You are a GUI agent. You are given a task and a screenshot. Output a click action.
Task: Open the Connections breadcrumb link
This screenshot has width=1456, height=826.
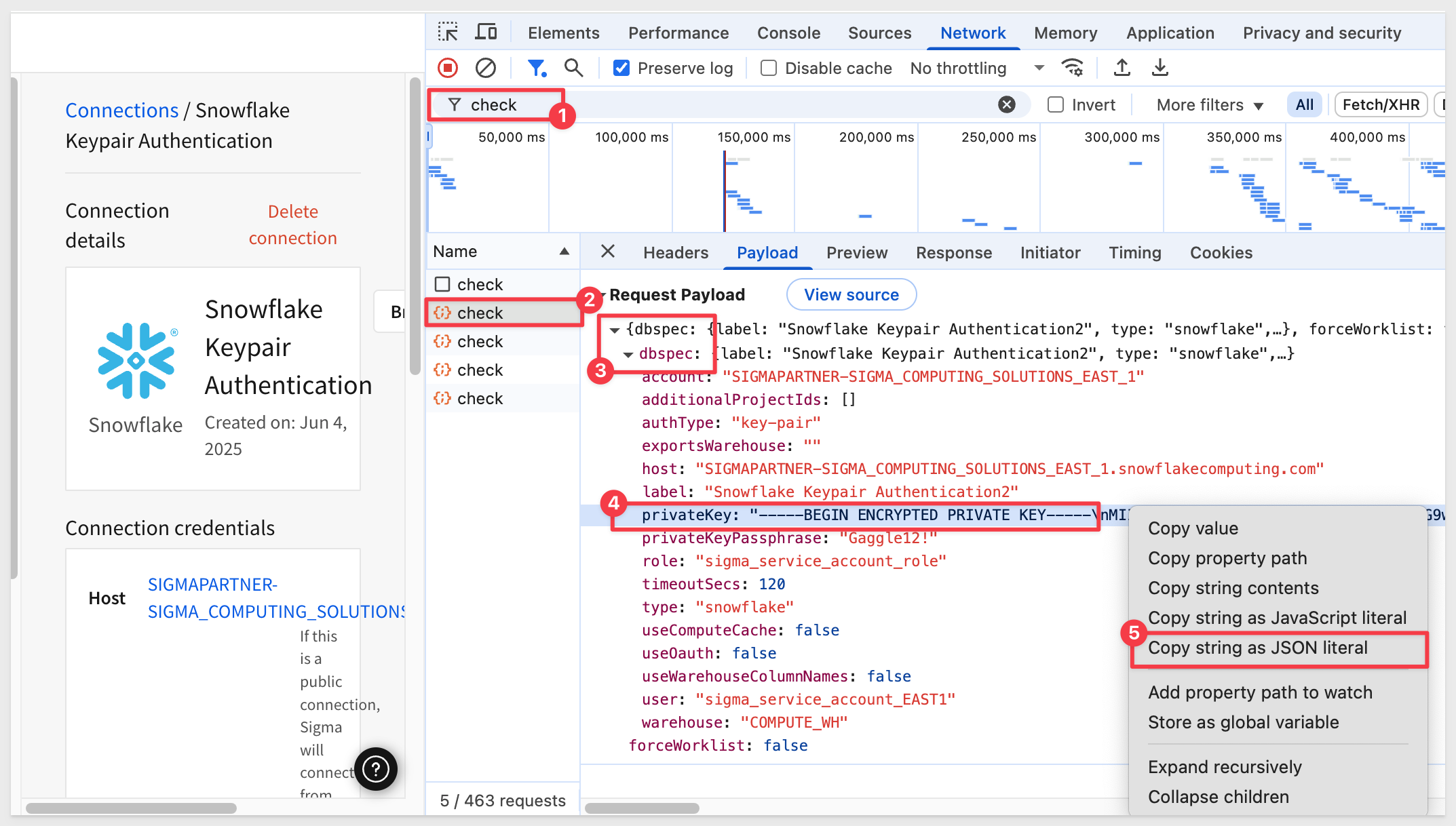(122, 110)
